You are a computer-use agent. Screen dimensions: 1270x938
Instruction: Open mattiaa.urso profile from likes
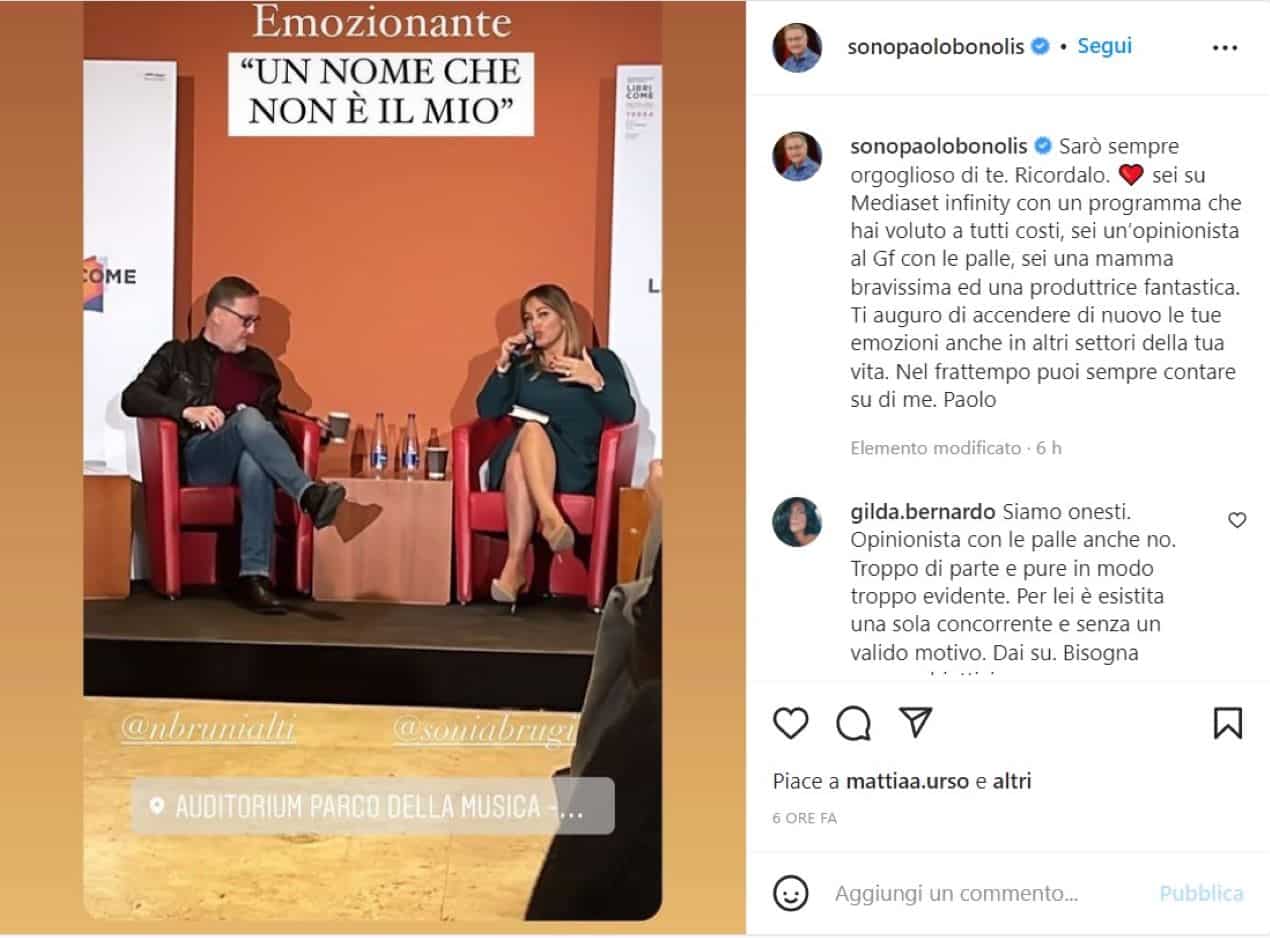coord(907,781)
